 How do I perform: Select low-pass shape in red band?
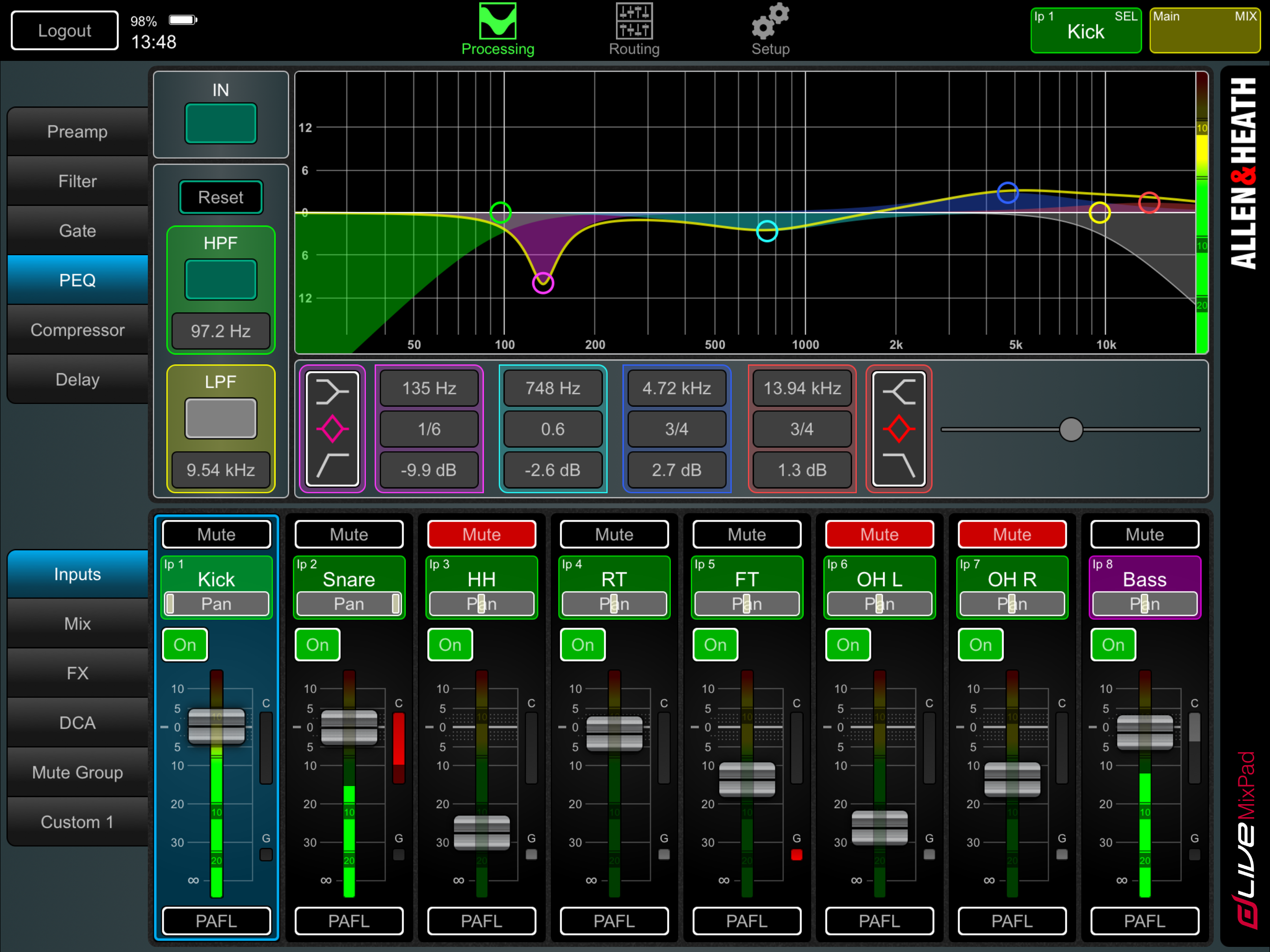pyautogui.click(x=899, y=464)
